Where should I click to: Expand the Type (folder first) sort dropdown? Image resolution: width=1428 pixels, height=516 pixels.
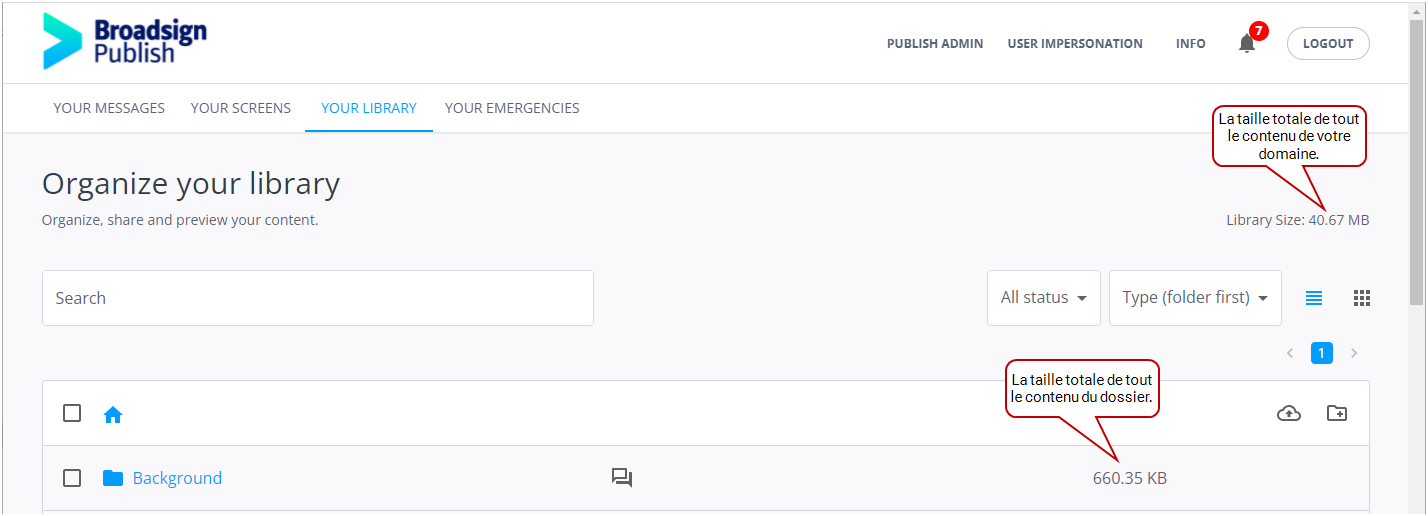[x=1195, y=298]
